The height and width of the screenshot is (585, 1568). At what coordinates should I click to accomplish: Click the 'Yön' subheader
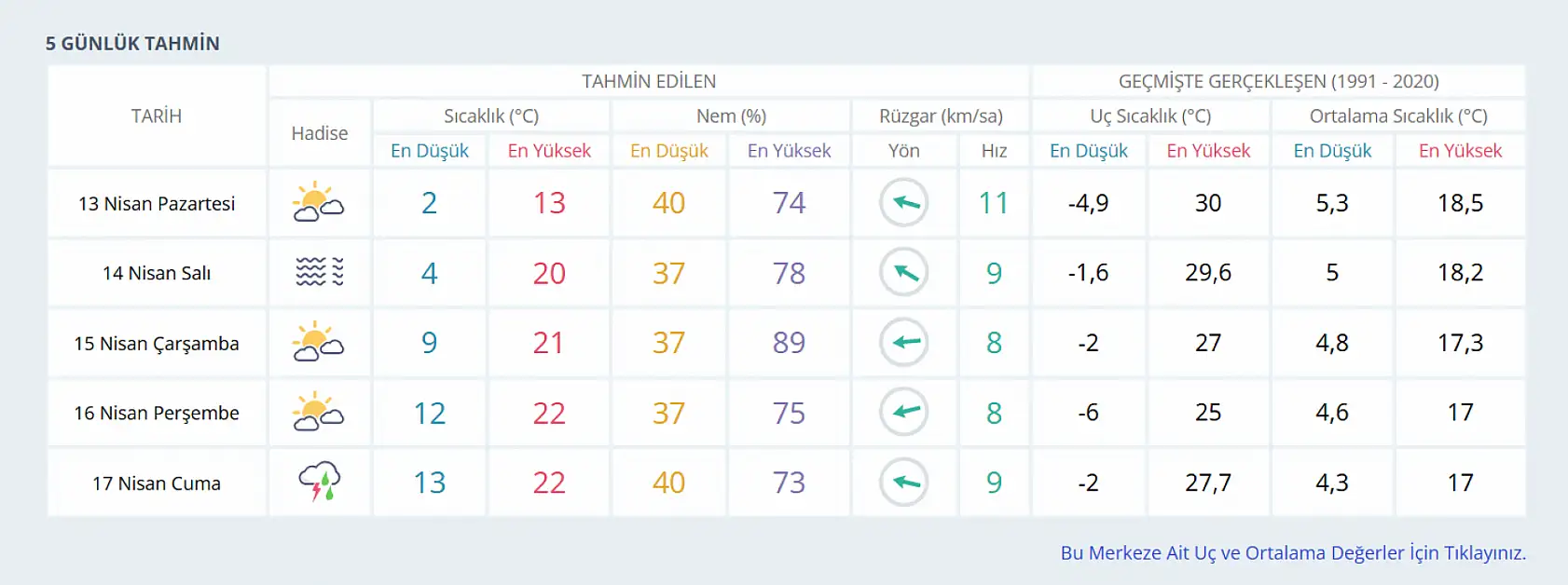(x=904, y=150)
